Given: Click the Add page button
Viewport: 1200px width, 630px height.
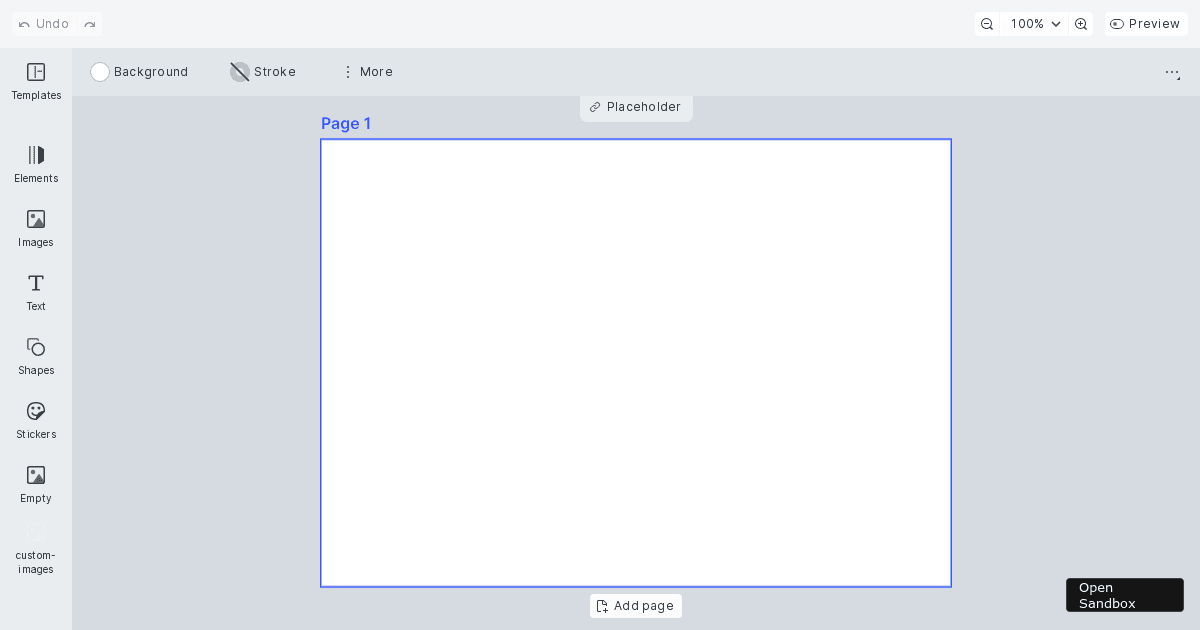Looking at the screenshot, I should pyautogui.click(x=636, y=606).
